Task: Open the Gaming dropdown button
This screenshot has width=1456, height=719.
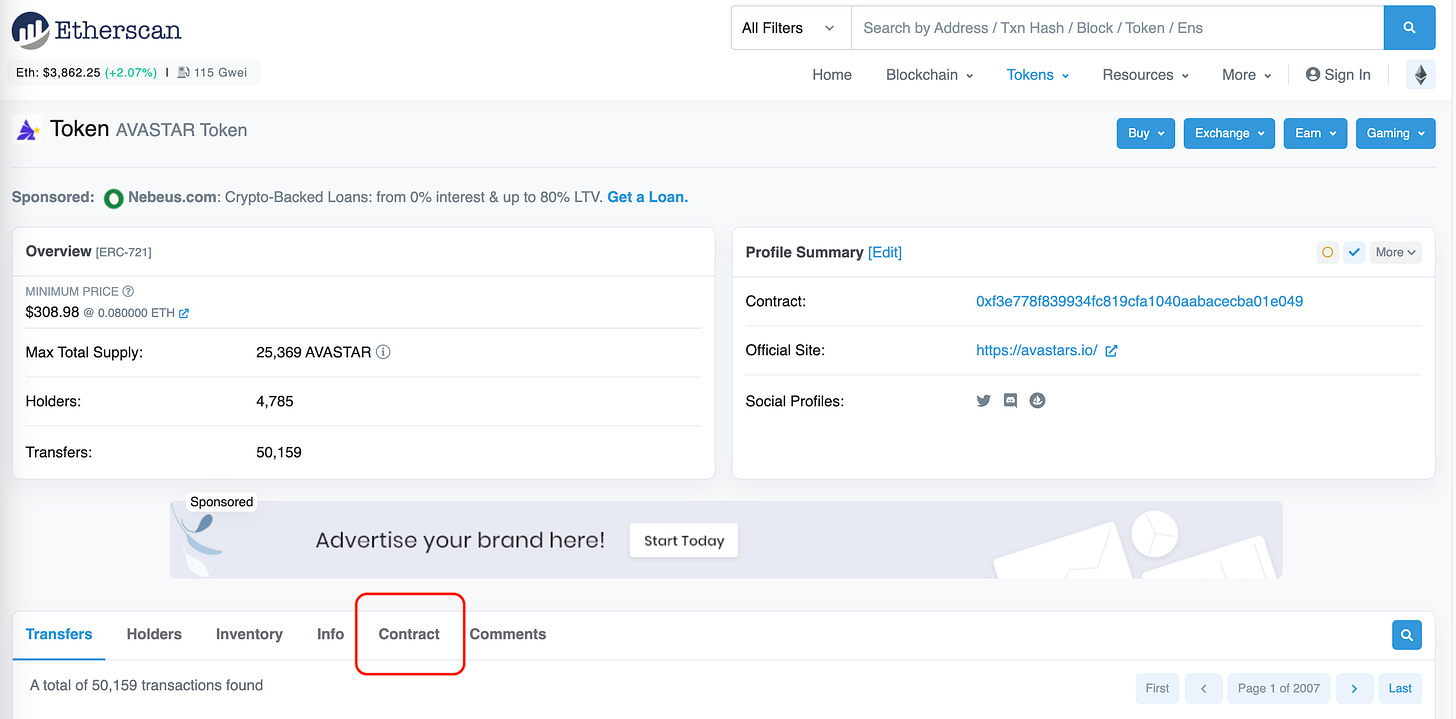Action: coord(1395,133)
